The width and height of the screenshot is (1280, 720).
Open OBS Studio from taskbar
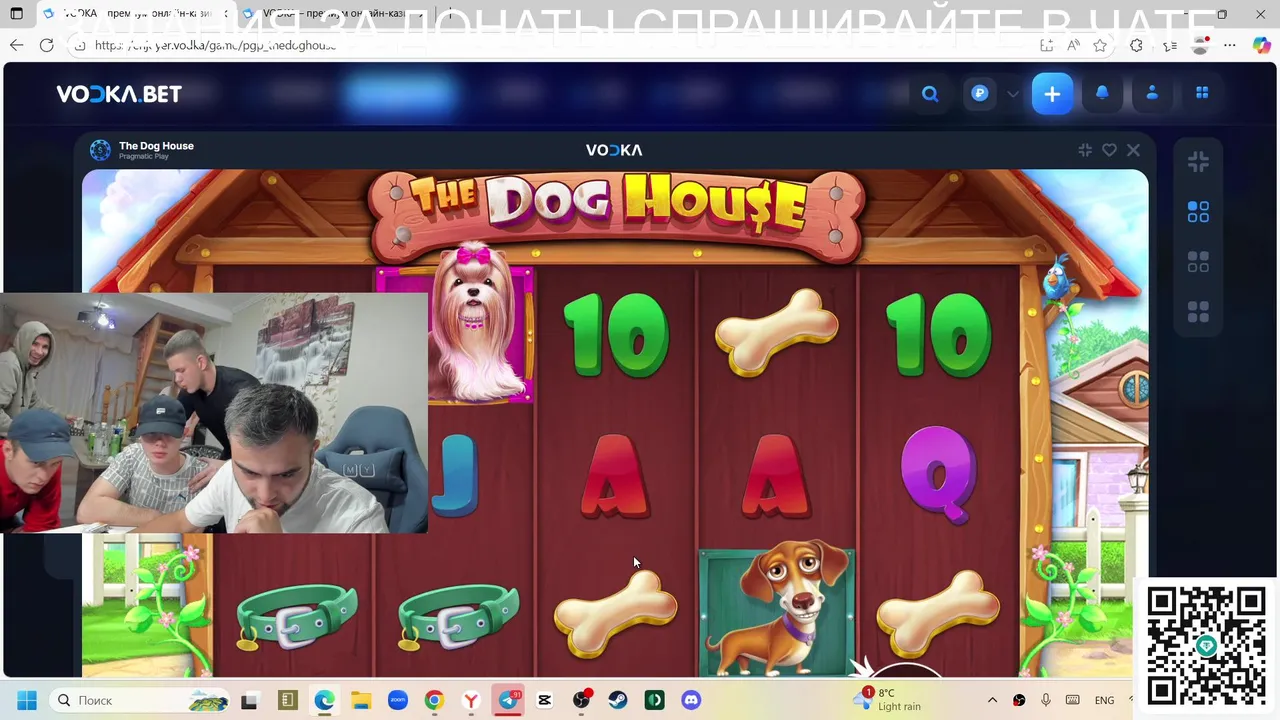pyautogui.click(x=581, y=700)
